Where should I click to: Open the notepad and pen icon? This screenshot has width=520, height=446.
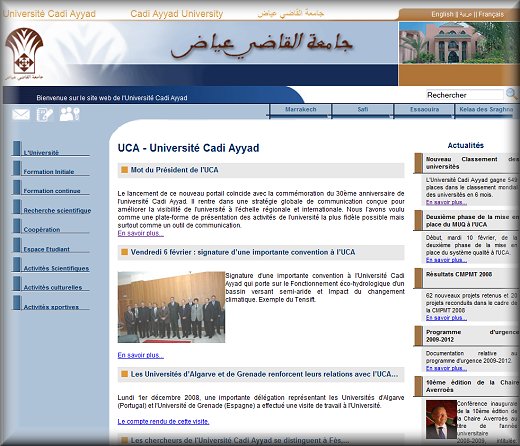pyautogui.click(x=44, y=115)
